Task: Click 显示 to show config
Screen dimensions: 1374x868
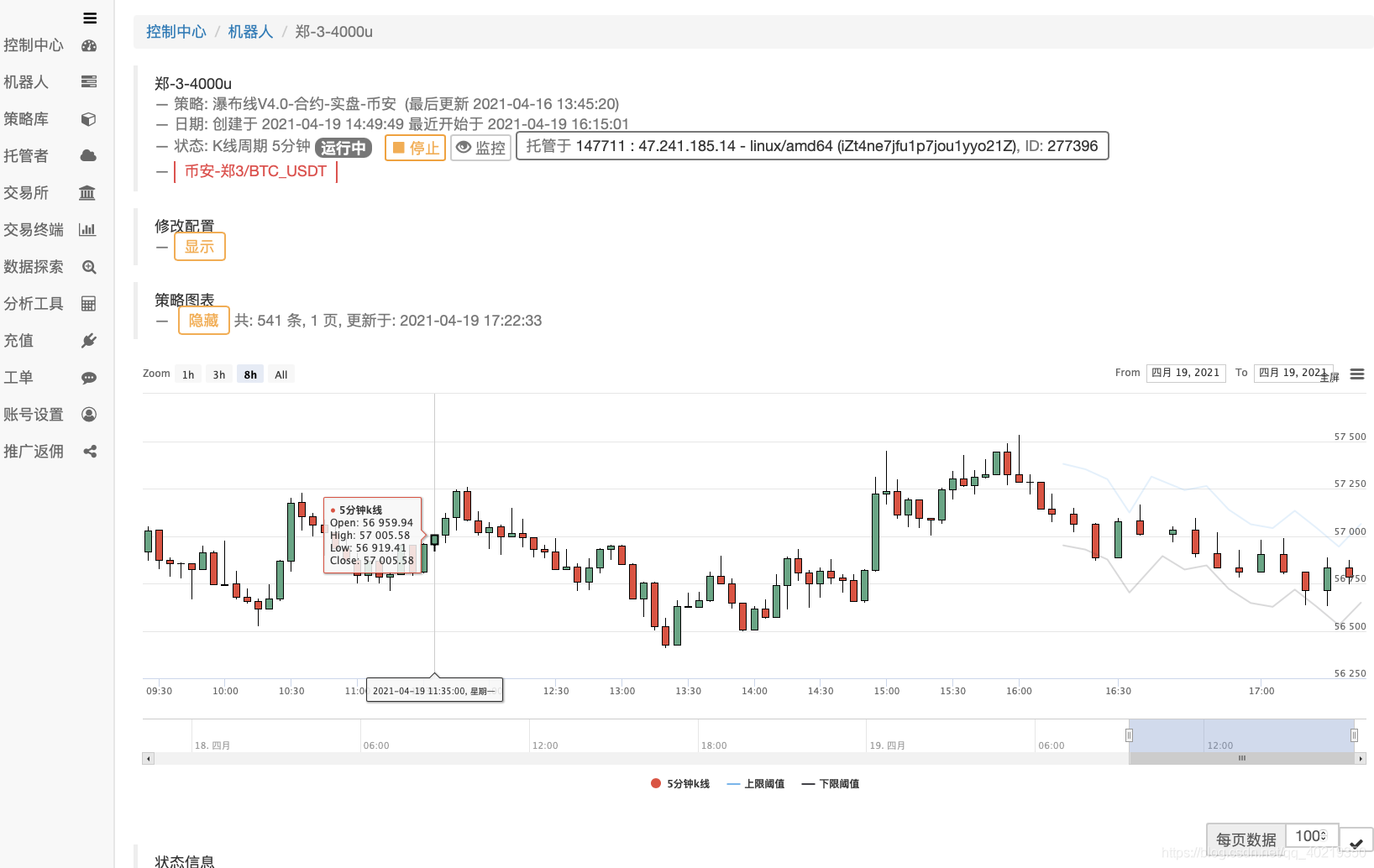Action: click(200, 247)
